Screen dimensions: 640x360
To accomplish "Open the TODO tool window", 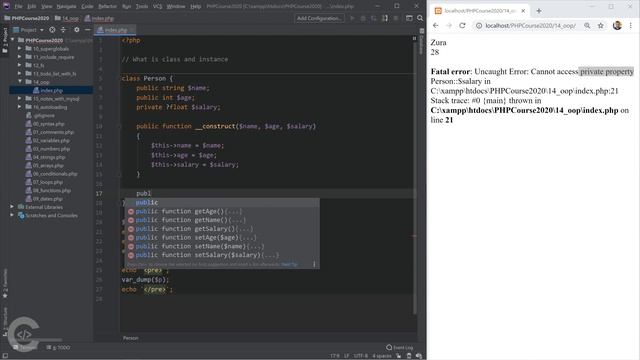I will click(x=58, y=347).
